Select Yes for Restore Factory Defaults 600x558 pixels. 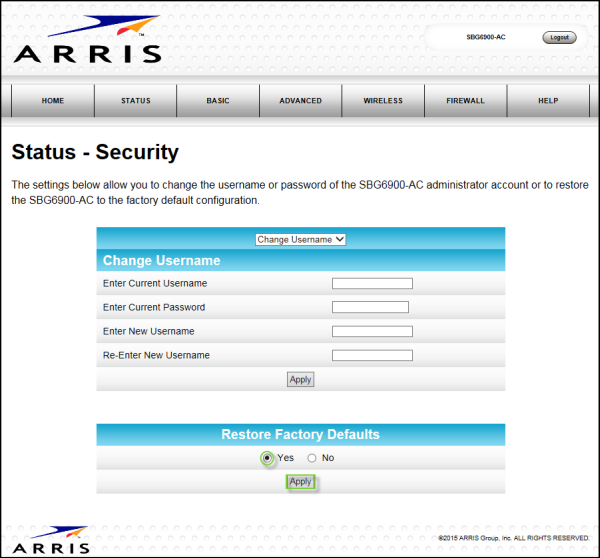click(267, 458)
